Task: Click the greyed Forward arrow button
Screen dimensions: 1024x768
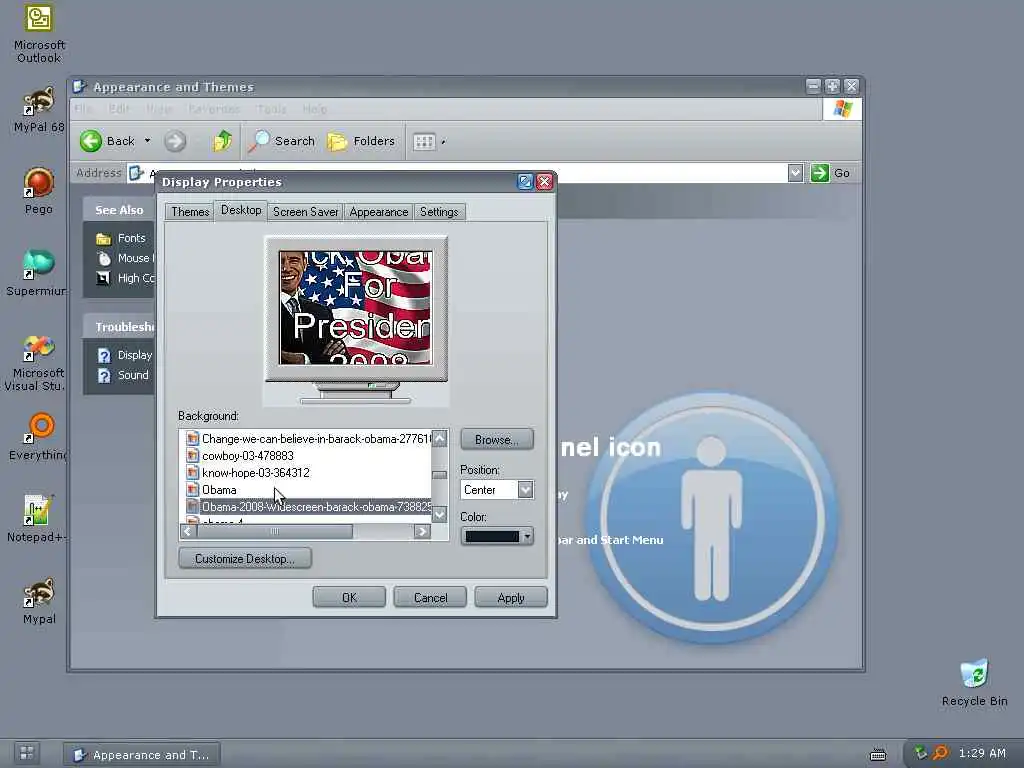Action: 175,141
